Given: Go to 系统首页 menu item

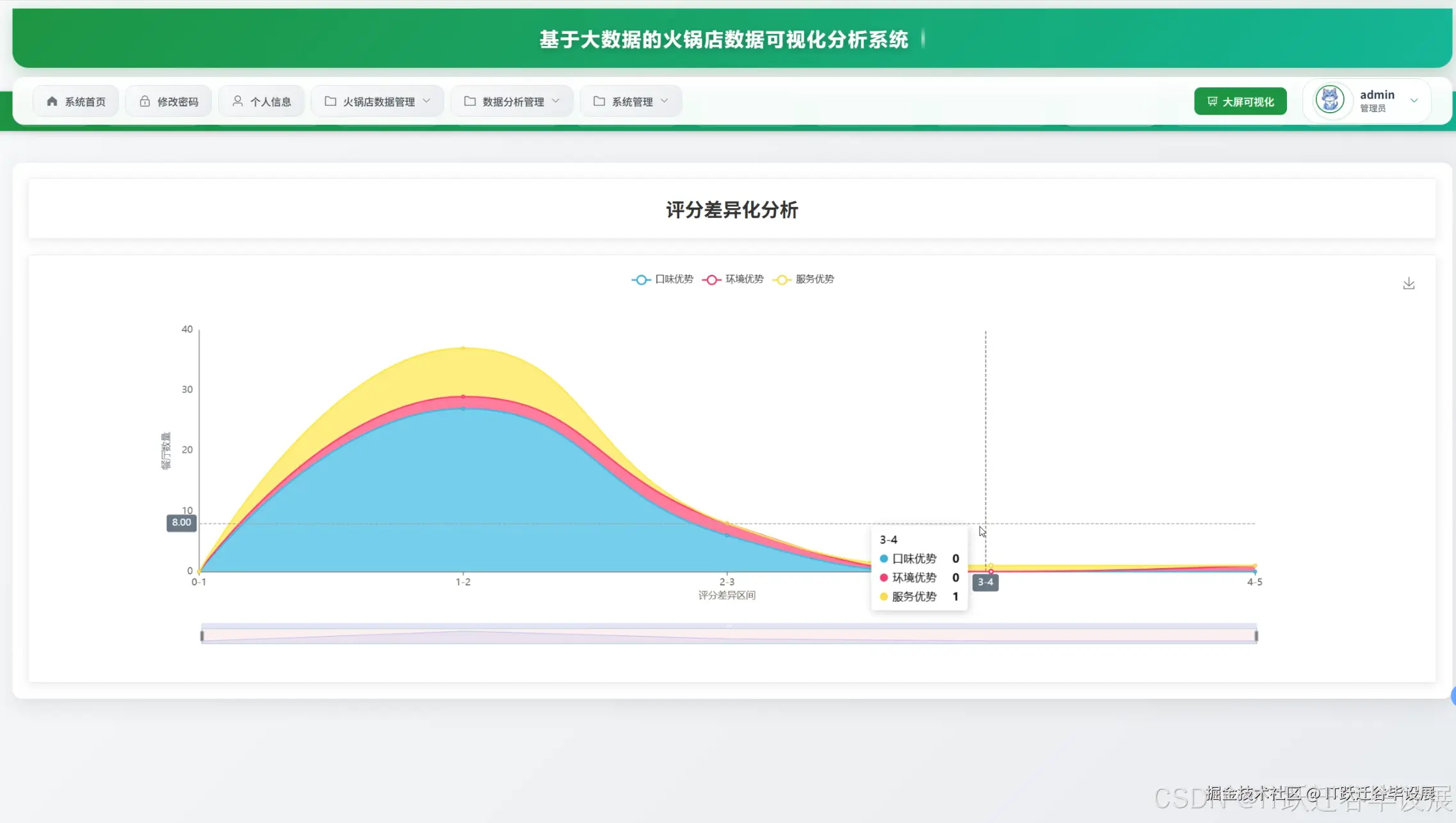Looking at the screenshot, I should coord(85,102).
